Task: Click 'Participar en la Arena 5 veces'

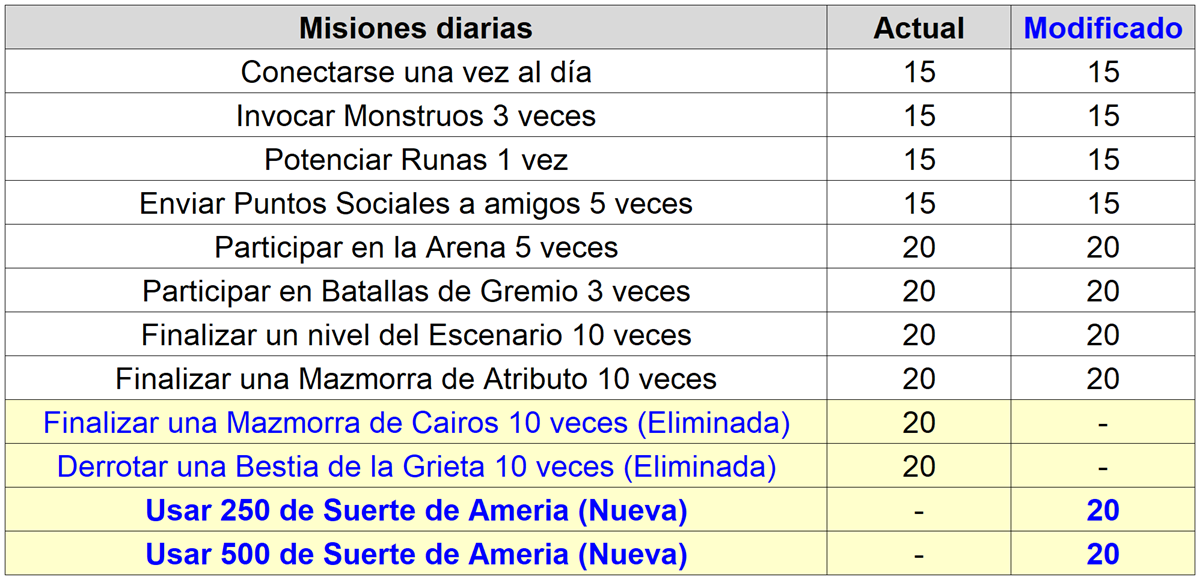Action: pyautogui.click(x=416, y=247)
